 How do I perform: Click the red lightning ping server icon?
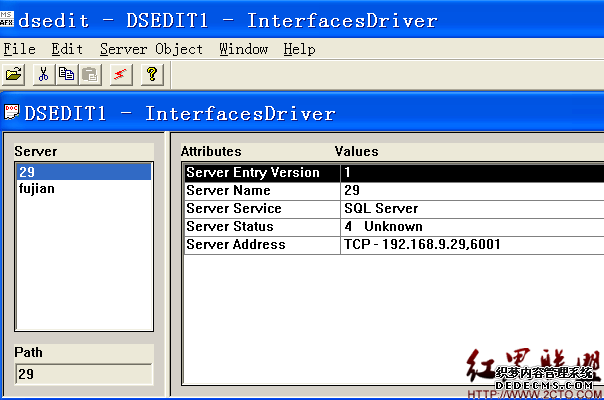tap(120, 74)
